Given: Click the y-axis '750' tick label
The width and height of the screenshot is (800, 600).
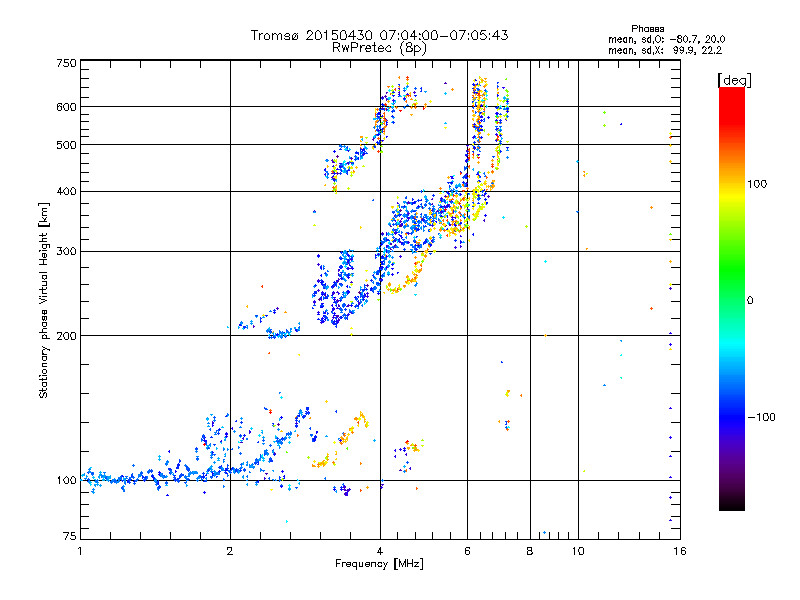Looking at the screenshot, I should [66, 63].
